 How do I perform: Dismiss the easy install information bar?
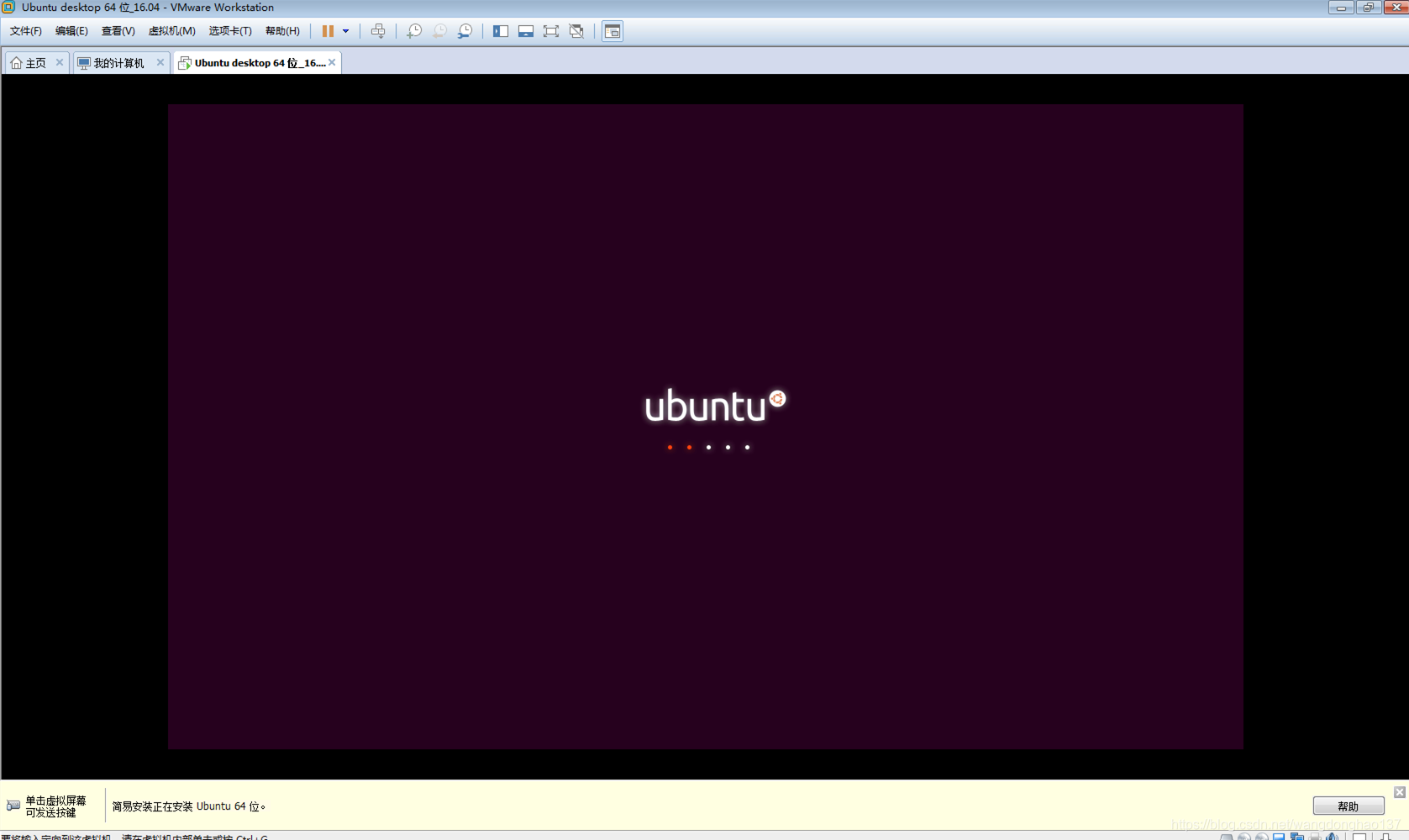tap(1400, 792)
